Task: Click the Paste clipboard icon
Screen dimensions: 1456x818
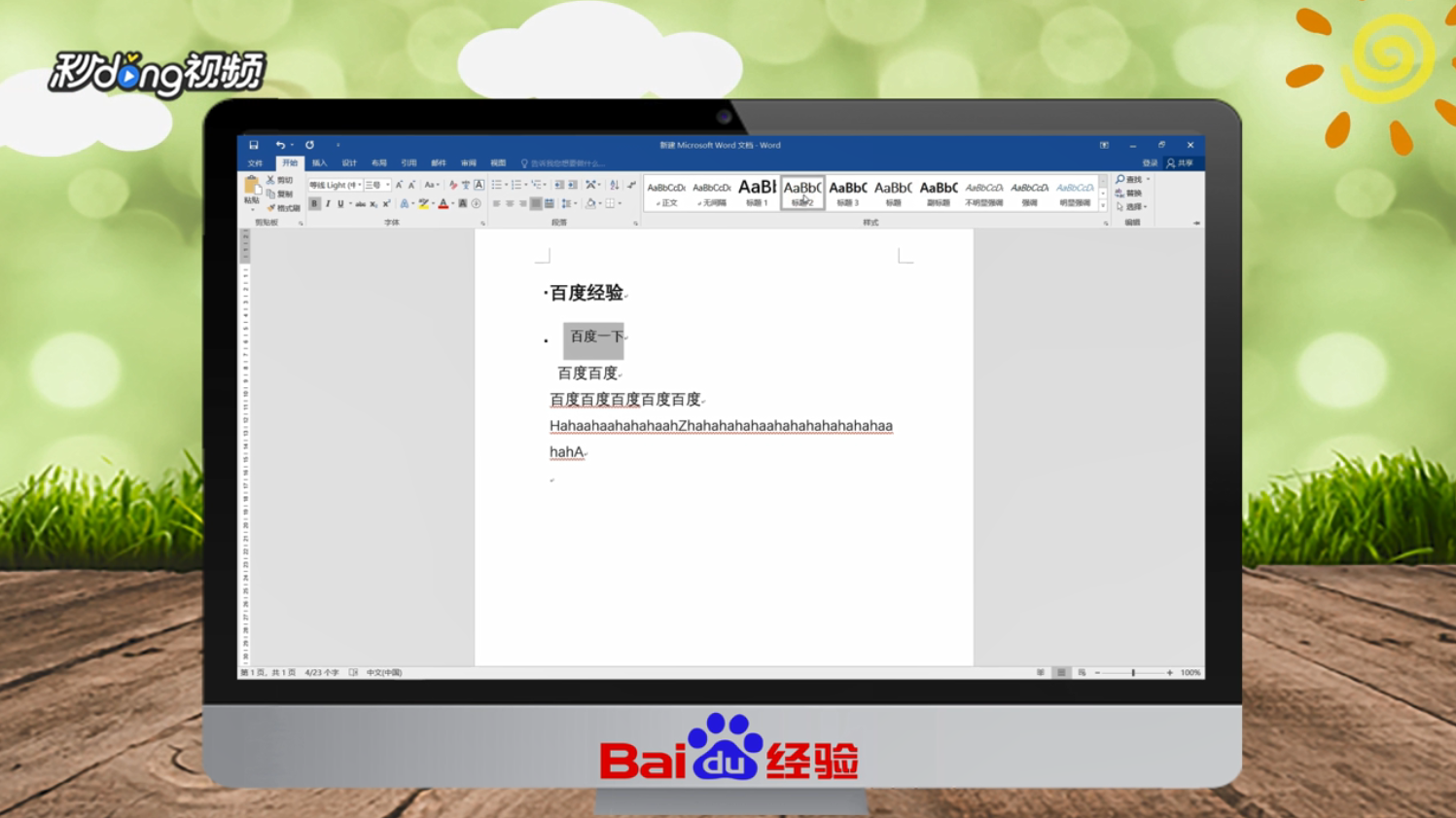Action: pos(252,185)
